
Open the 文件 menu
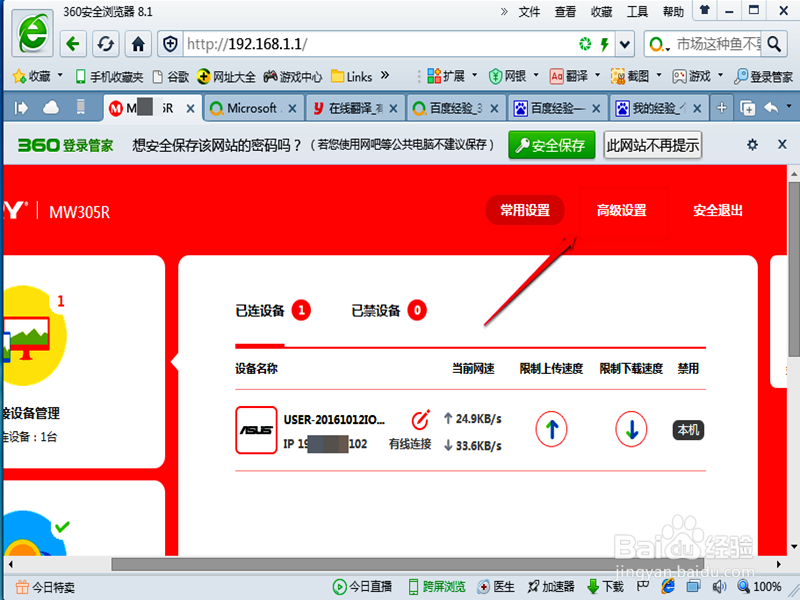pos(529,12)
